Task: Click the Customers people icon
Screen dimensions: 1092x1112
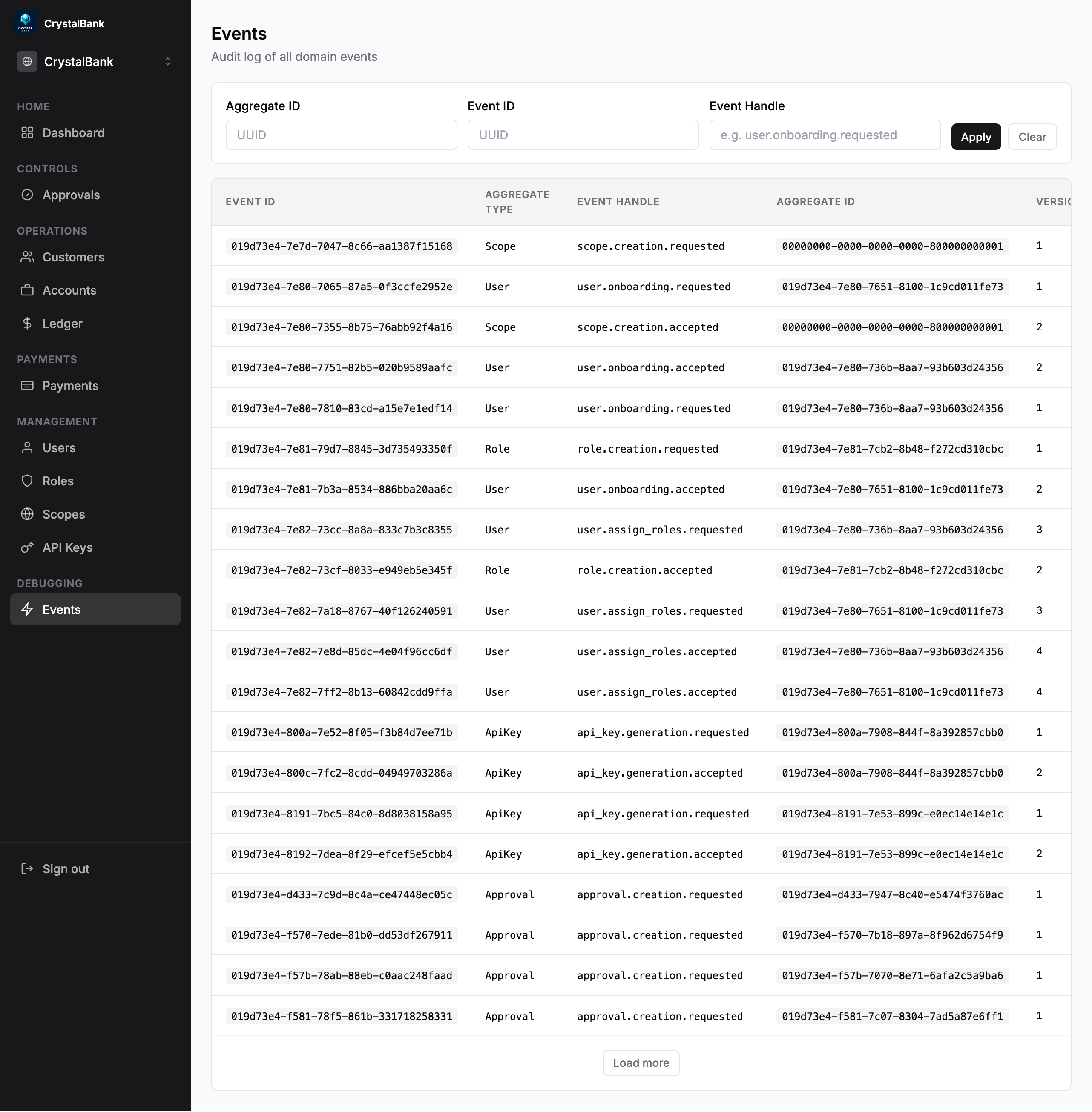Action: coord(27,257)
